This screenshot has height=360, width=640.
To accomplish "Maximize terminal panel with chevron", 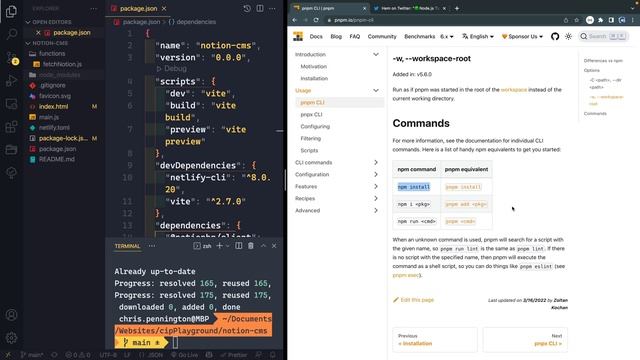I will (263, 246).
